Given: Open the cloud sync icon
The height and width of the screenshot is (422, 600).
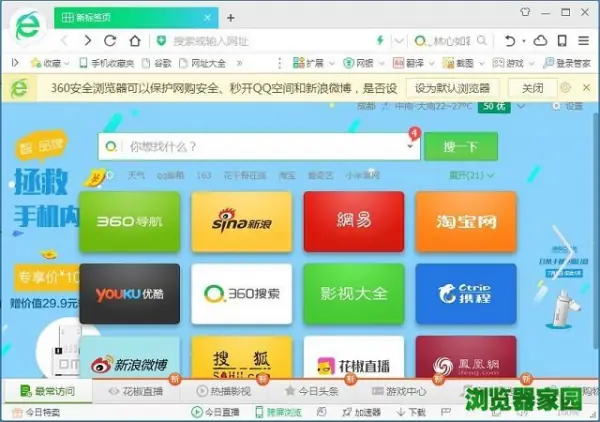Looking at the screenshot, I should point(540,40).
